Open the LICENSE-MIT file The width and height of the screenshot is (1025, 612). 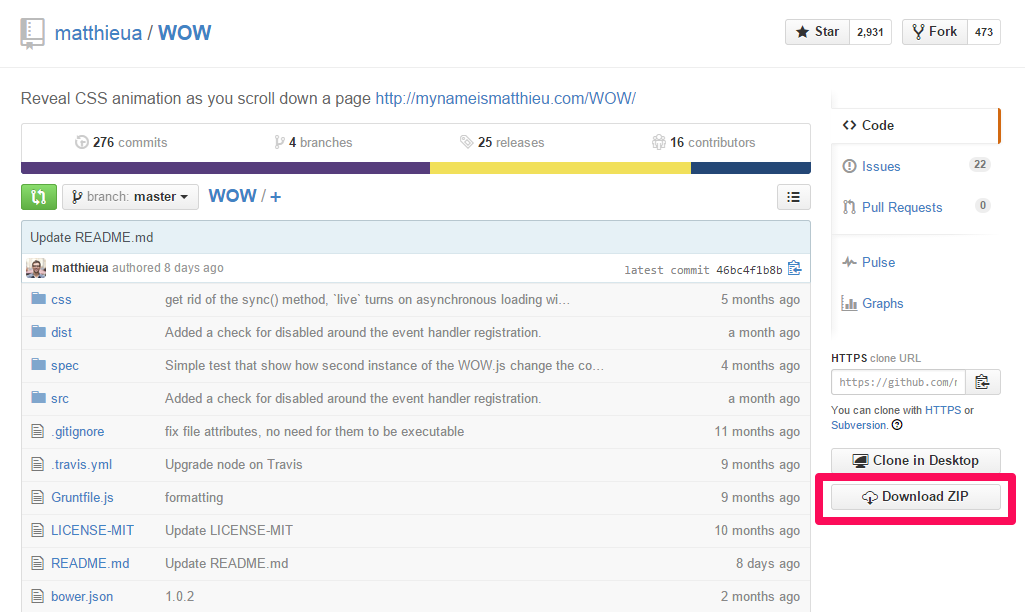(92, 530)
